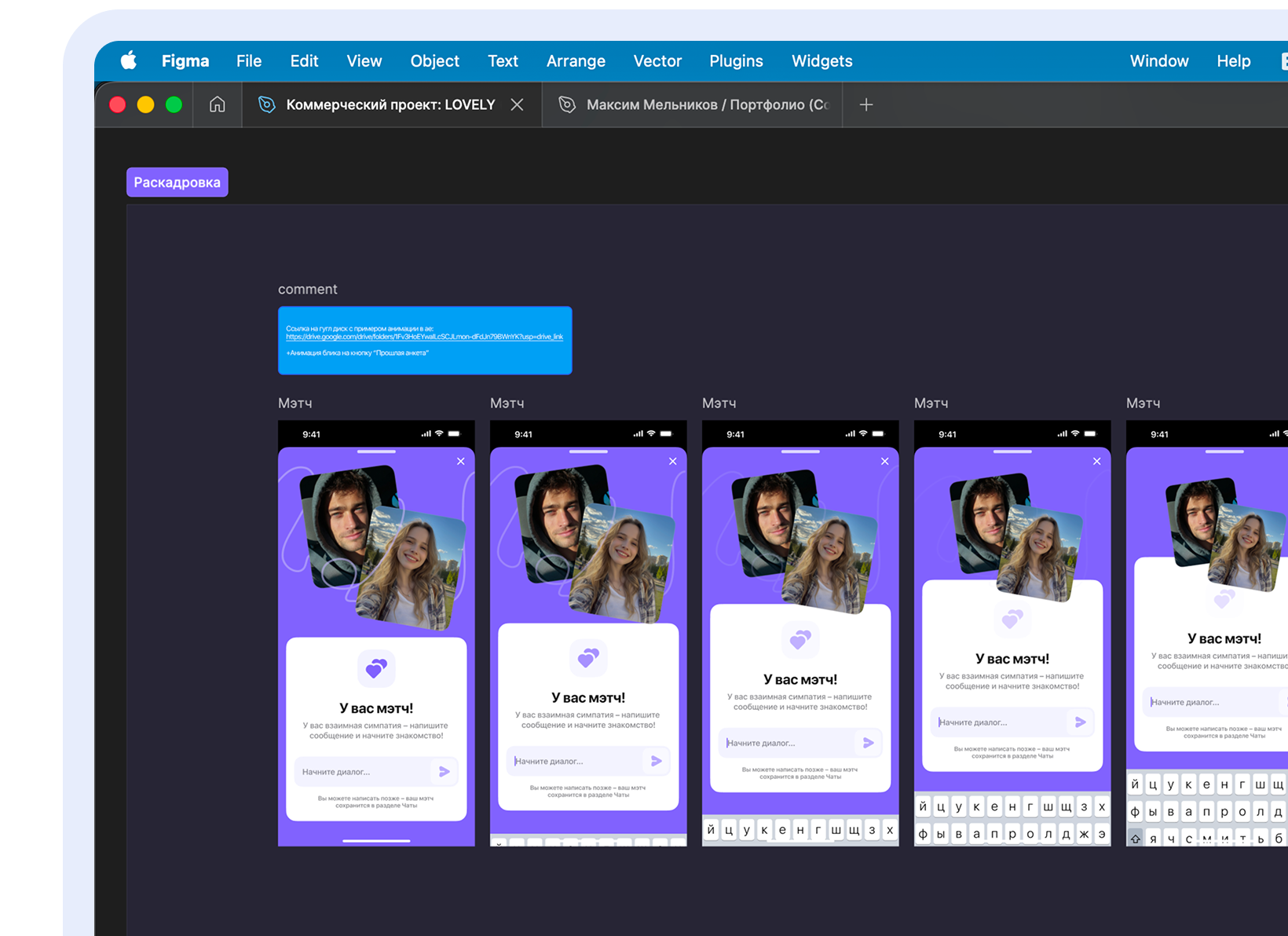Click Начните диалог input in first screen
Viewport: 1288px width, 936px height.
(361, 772)
